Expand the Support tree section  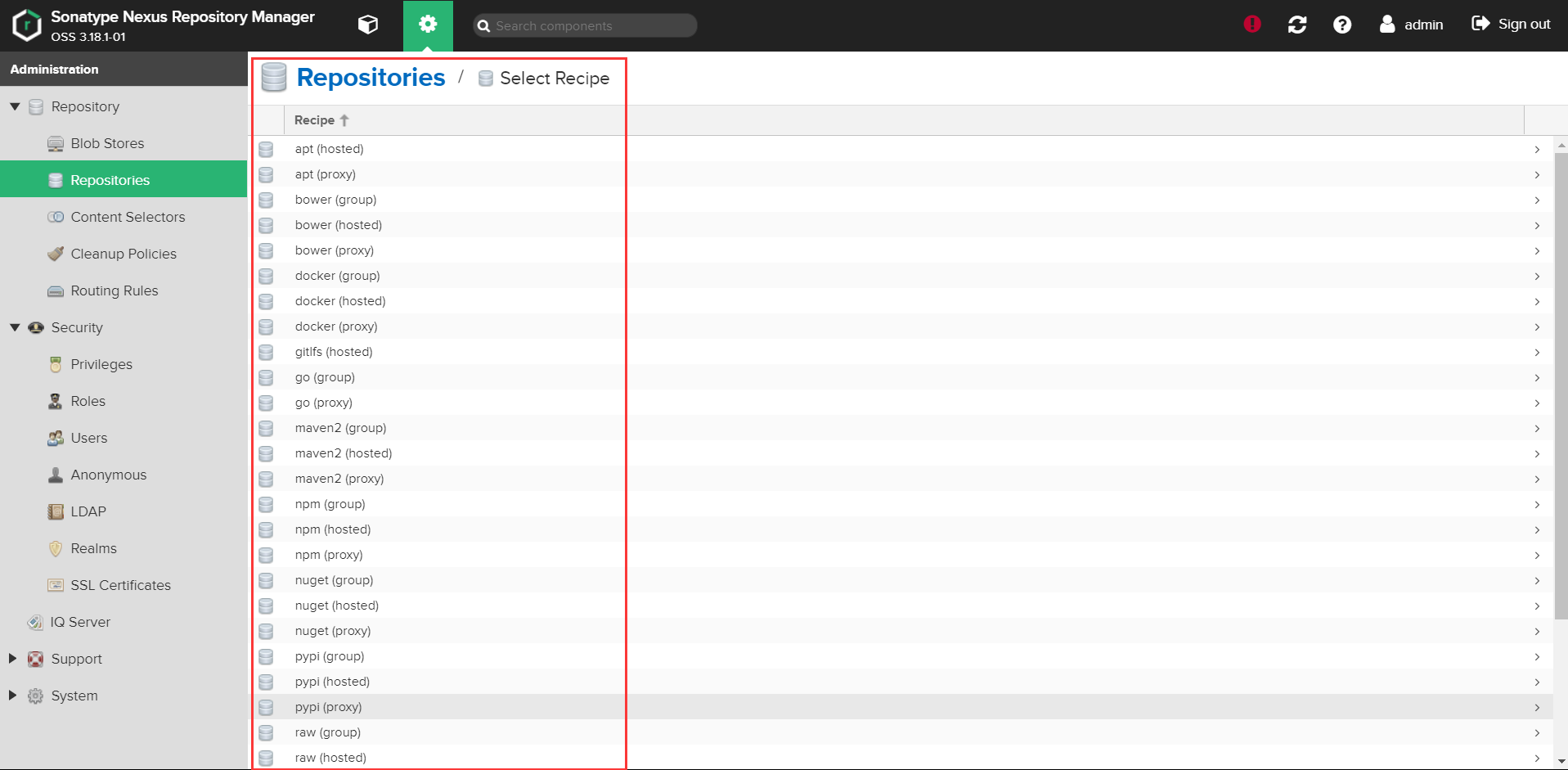(12, 659)
